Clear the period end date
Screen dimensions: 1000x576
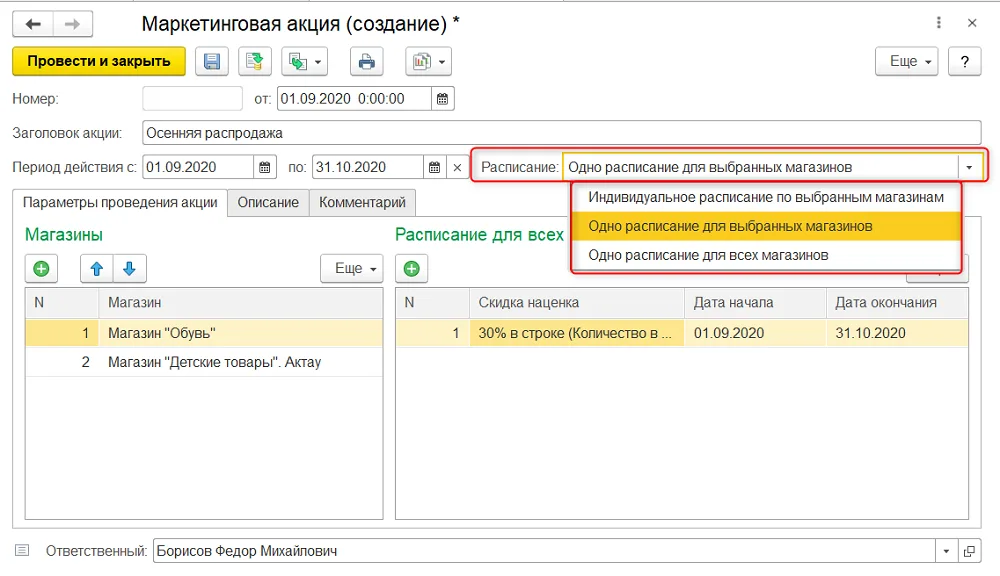pos(457,167)
